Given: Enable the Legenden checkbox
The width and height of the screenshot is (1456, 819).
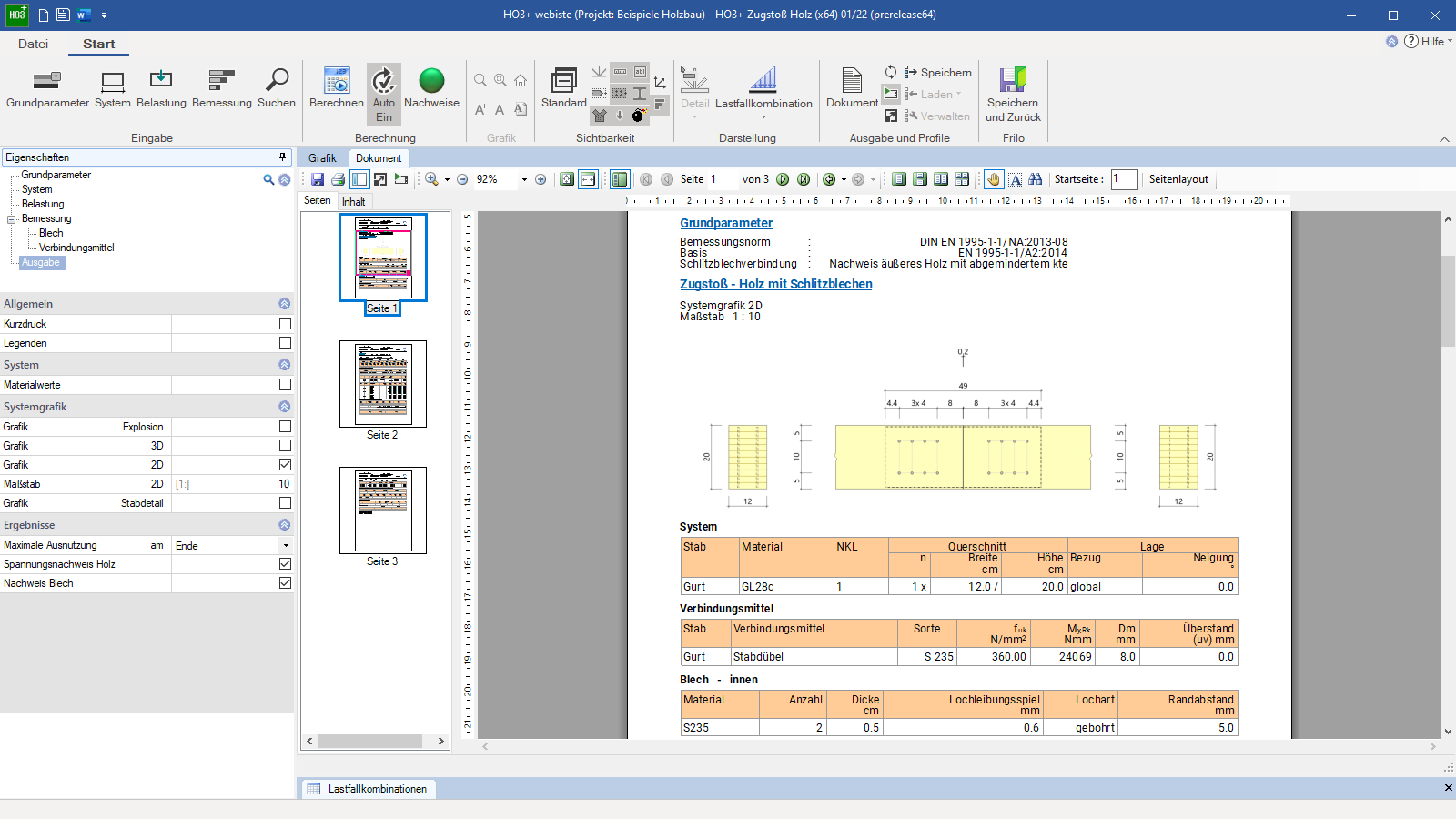Looking at the screenshot, I should point(285,343).
